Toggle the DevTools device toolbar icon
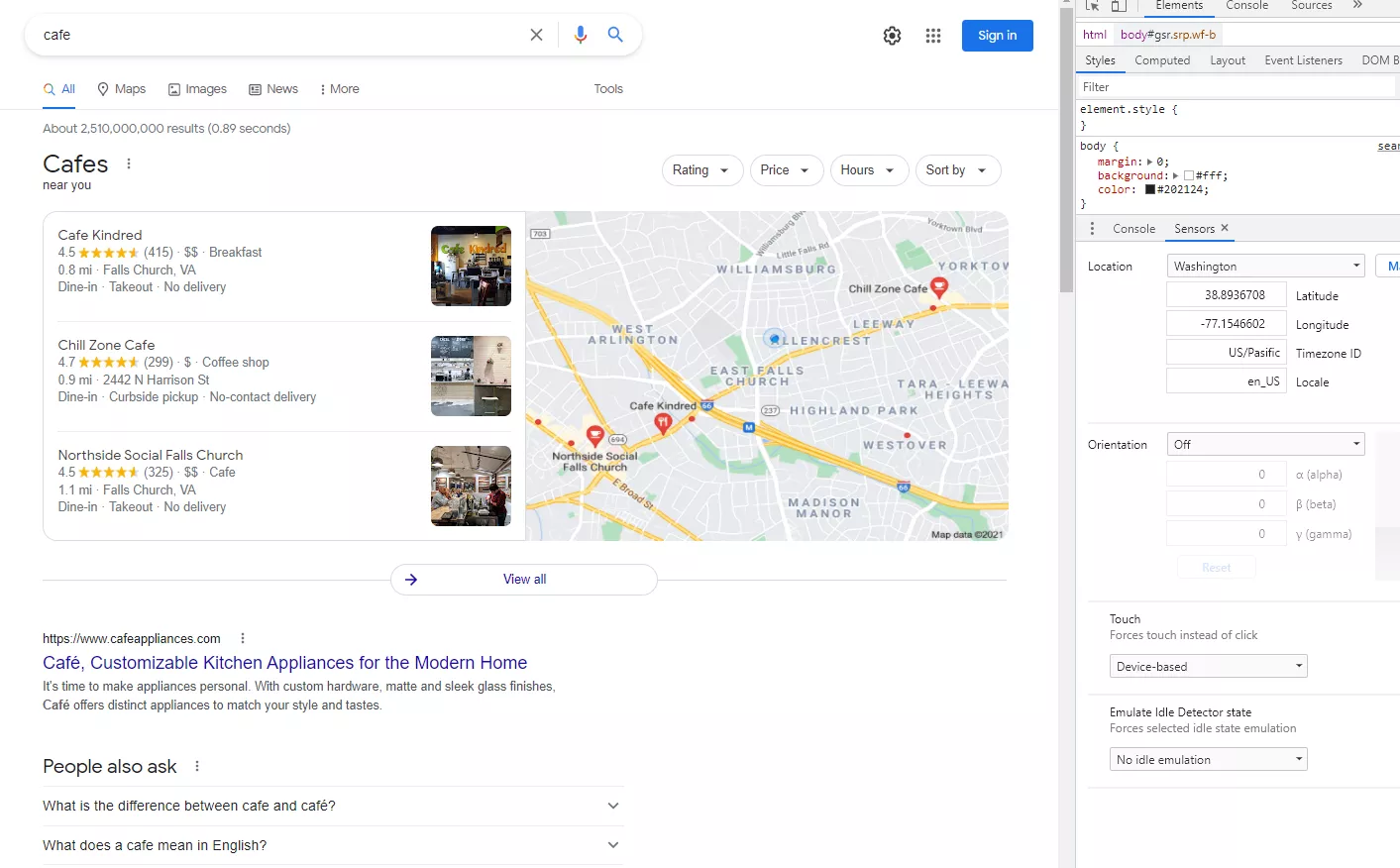Viewport: 1400px width, 868px height. (1119, 6)
